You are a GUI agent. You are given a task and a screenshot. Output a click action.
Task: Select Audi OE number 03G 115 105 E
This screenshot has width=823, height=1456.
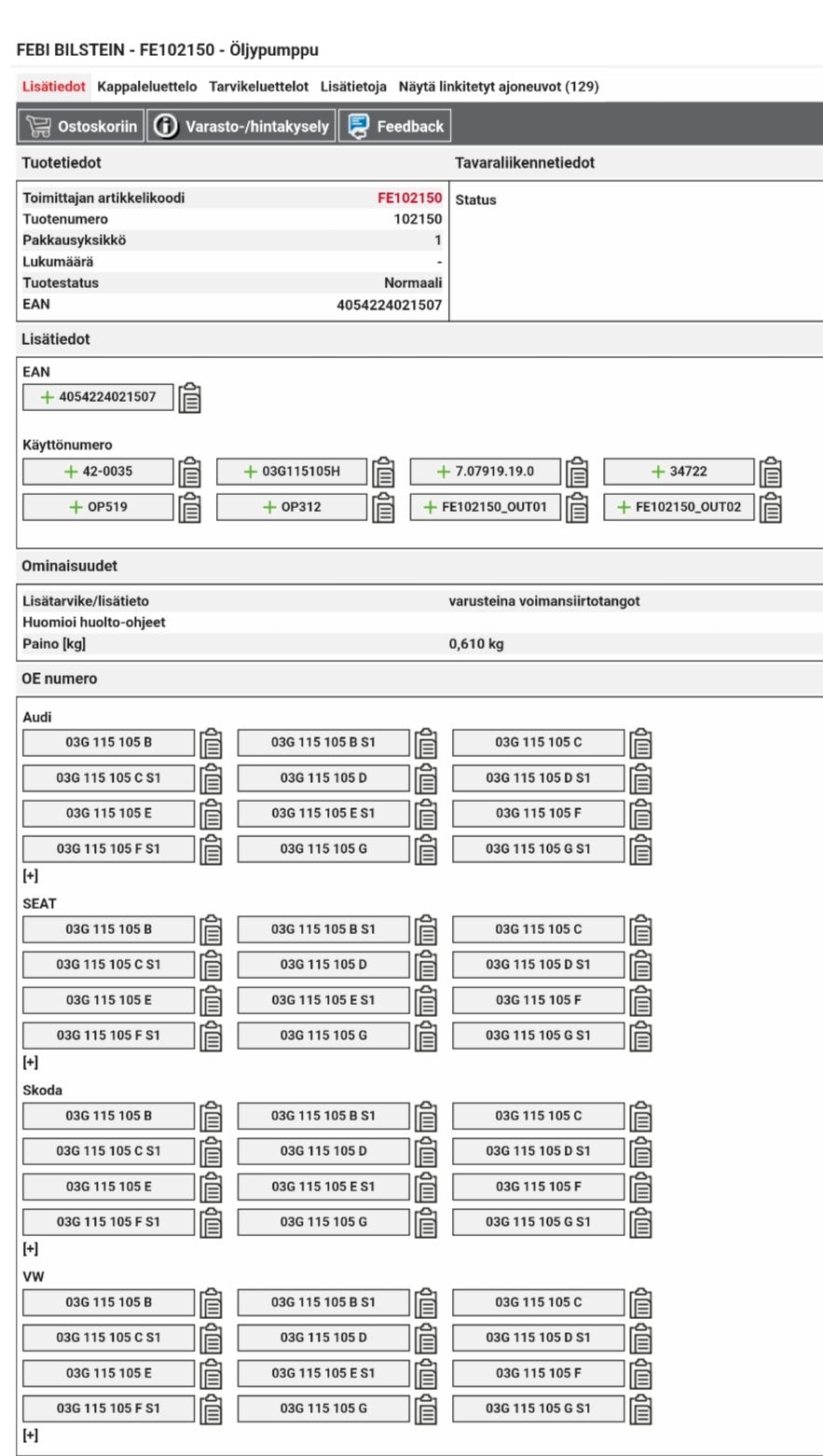tap(109, 814)
